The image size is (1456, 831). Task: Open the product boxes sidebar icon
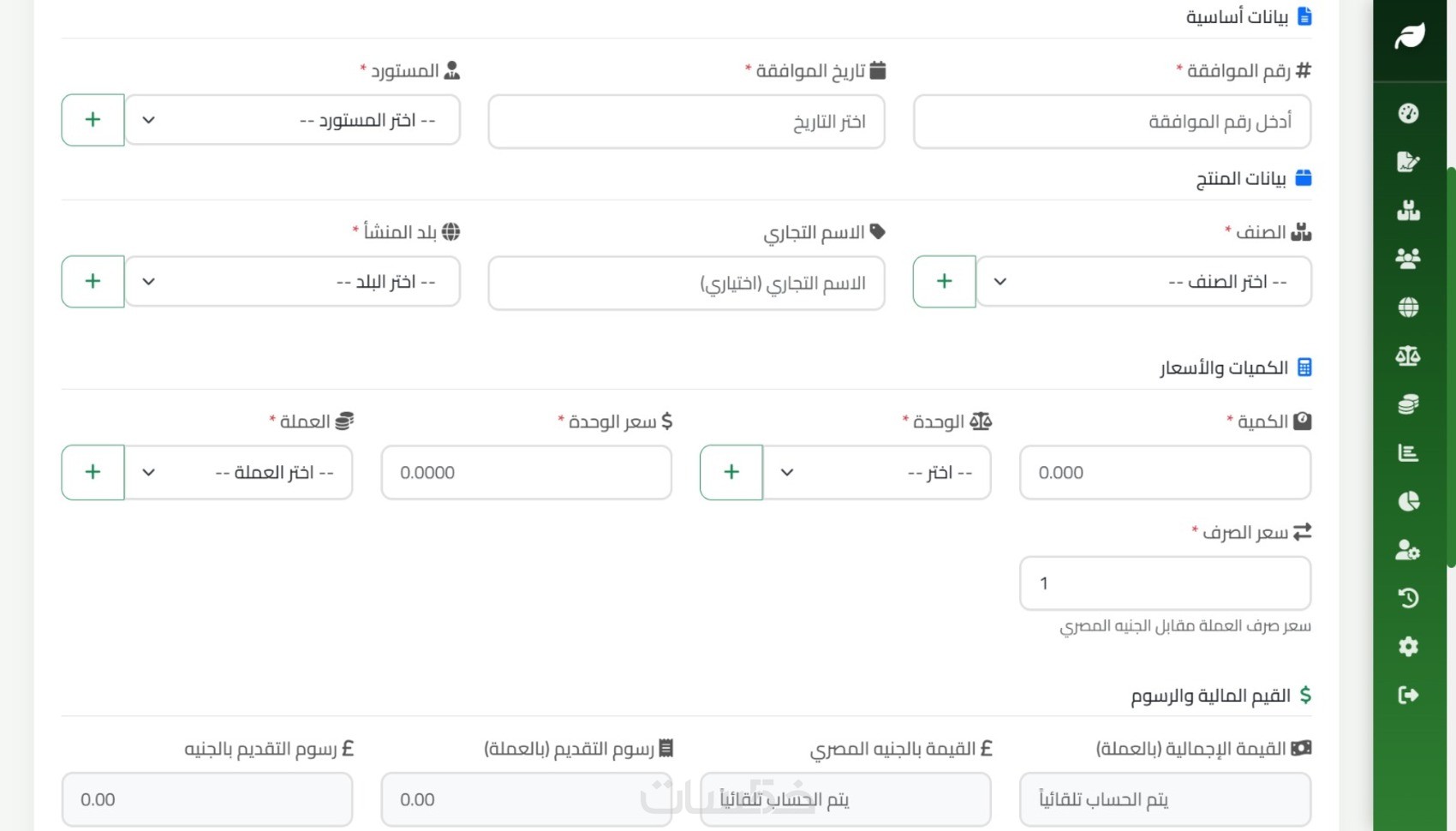[1408, 210]
